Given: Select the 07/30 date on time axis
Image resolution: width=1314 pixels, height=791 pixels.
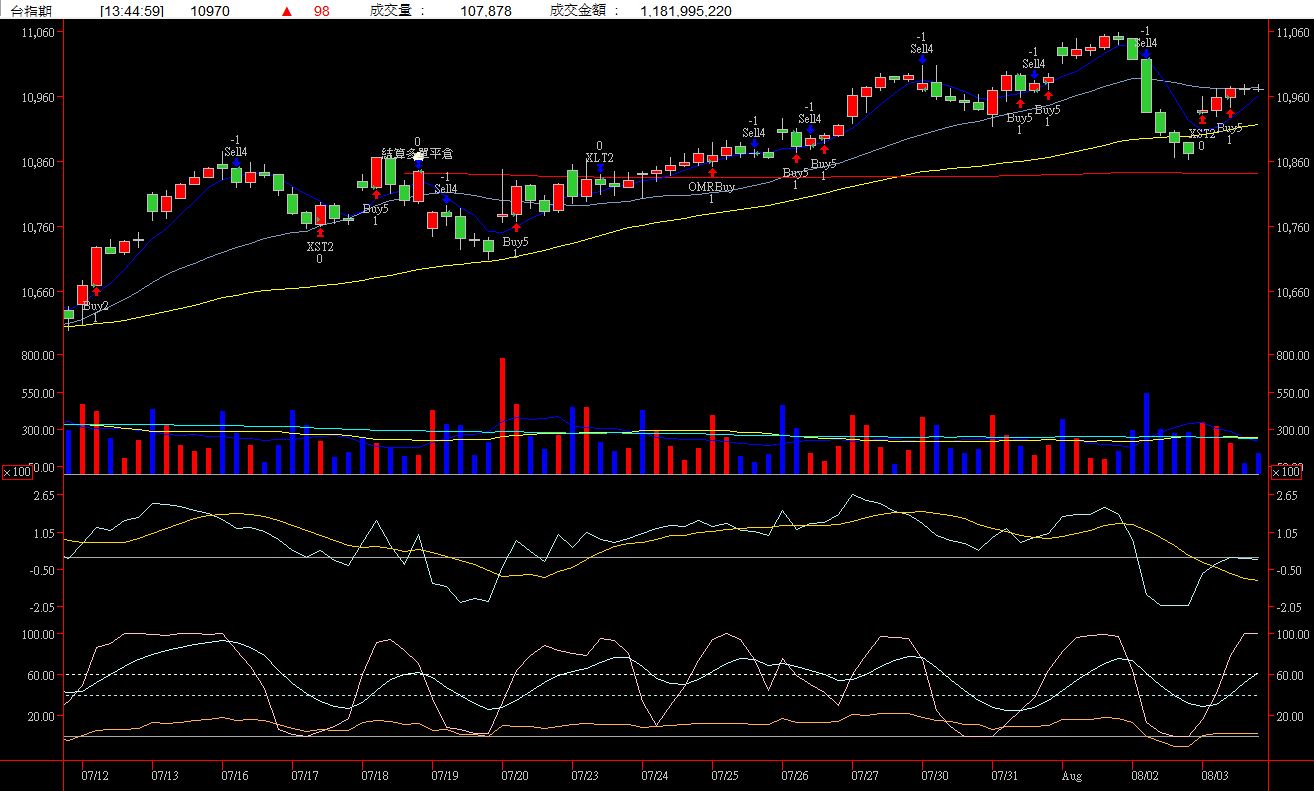Looking at the screenshot, I should 935,775.
